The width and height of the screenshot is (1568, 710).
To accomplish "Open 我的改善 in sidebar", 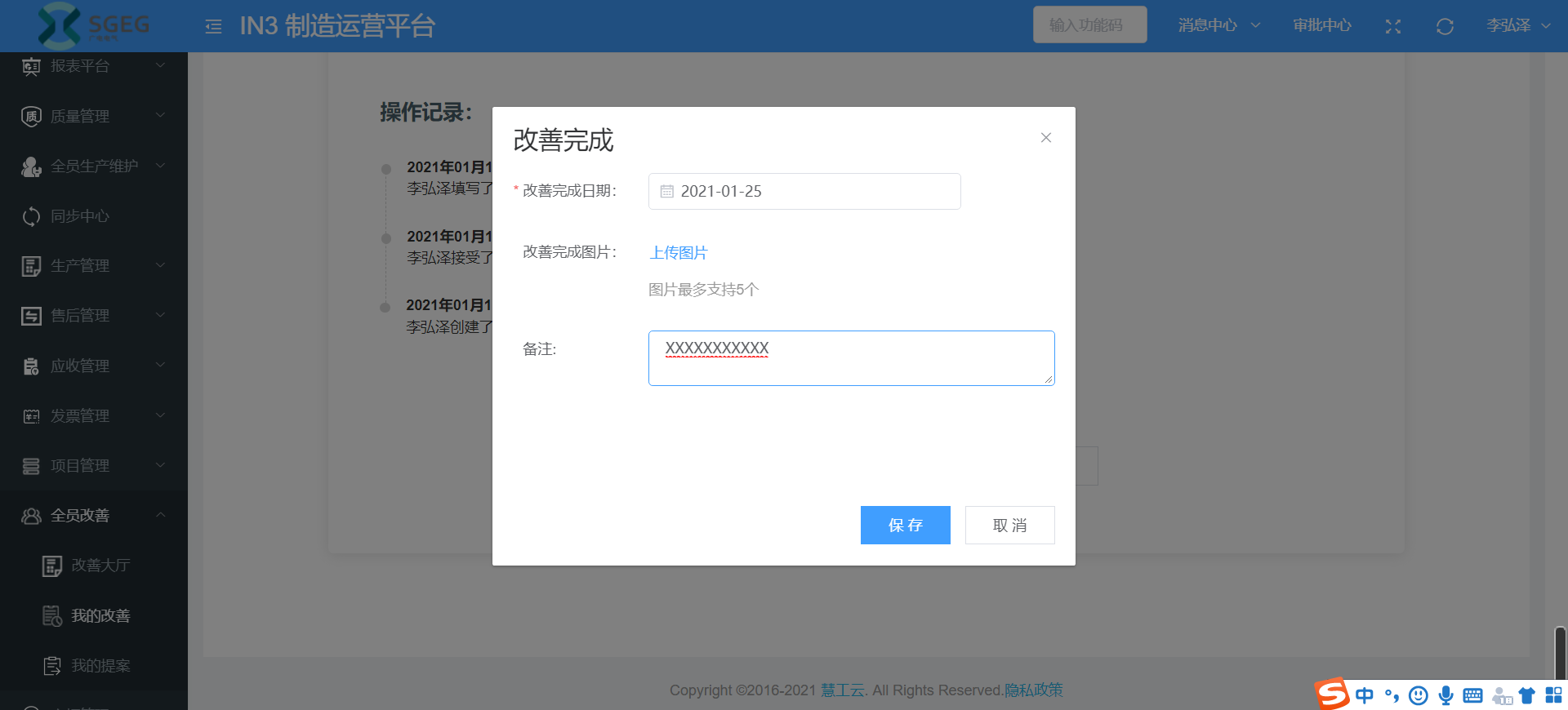I will point(100,616).
